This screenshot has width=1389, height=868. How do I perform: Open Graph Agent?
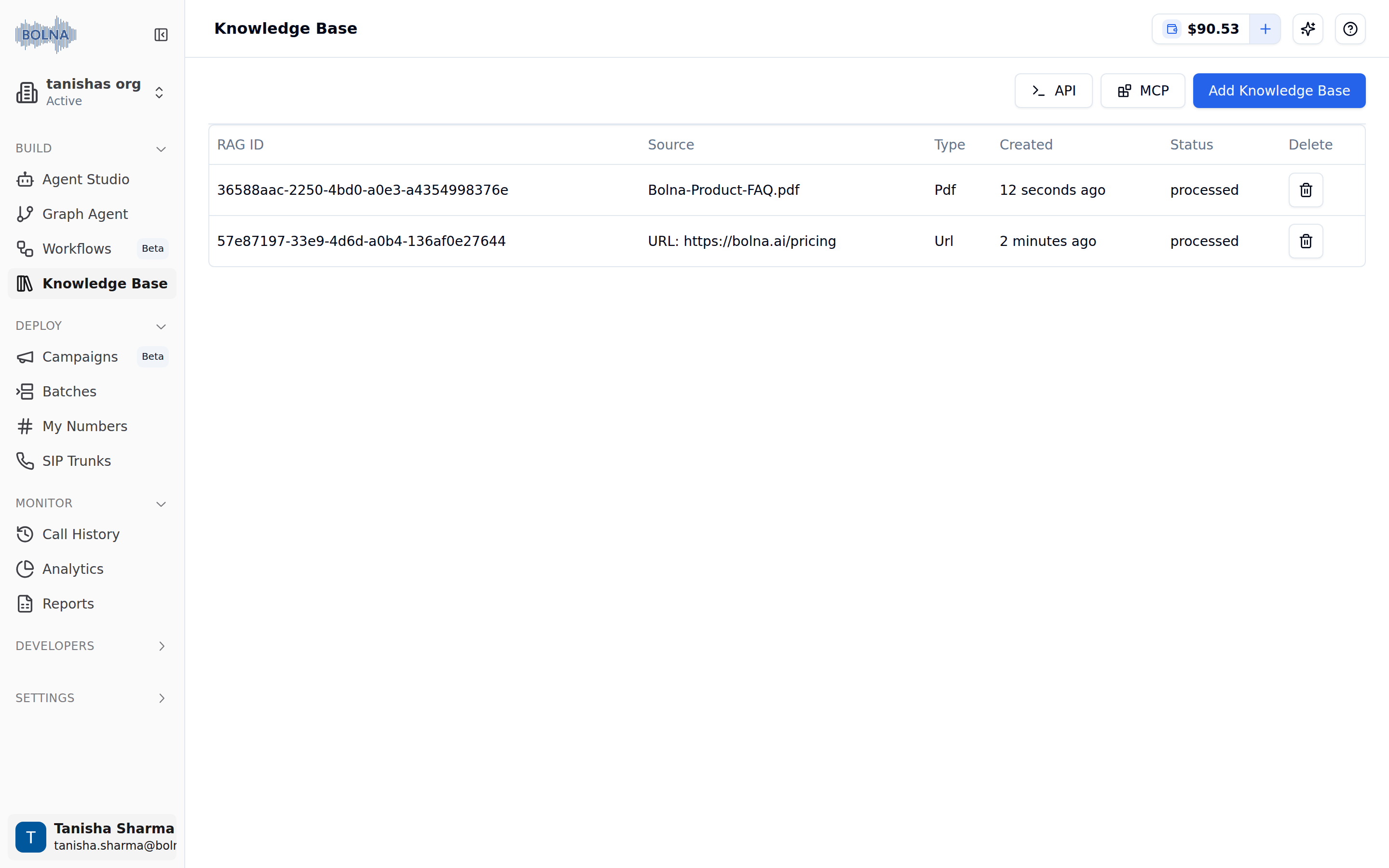[x=92, y=214]
